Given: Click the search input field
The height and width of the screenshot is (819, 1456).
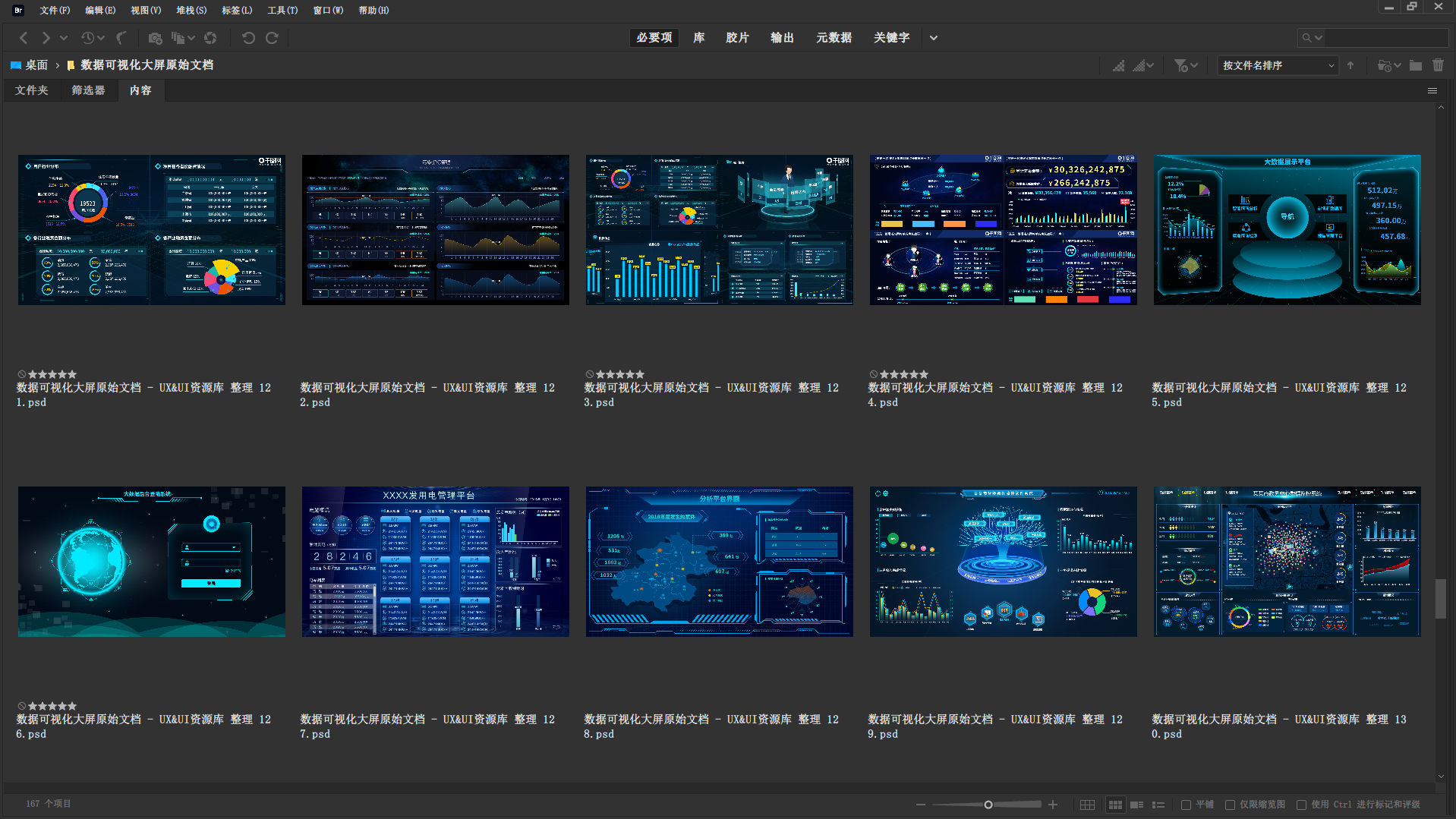Looking at the screenshot, I should [x=1385, y=38].
